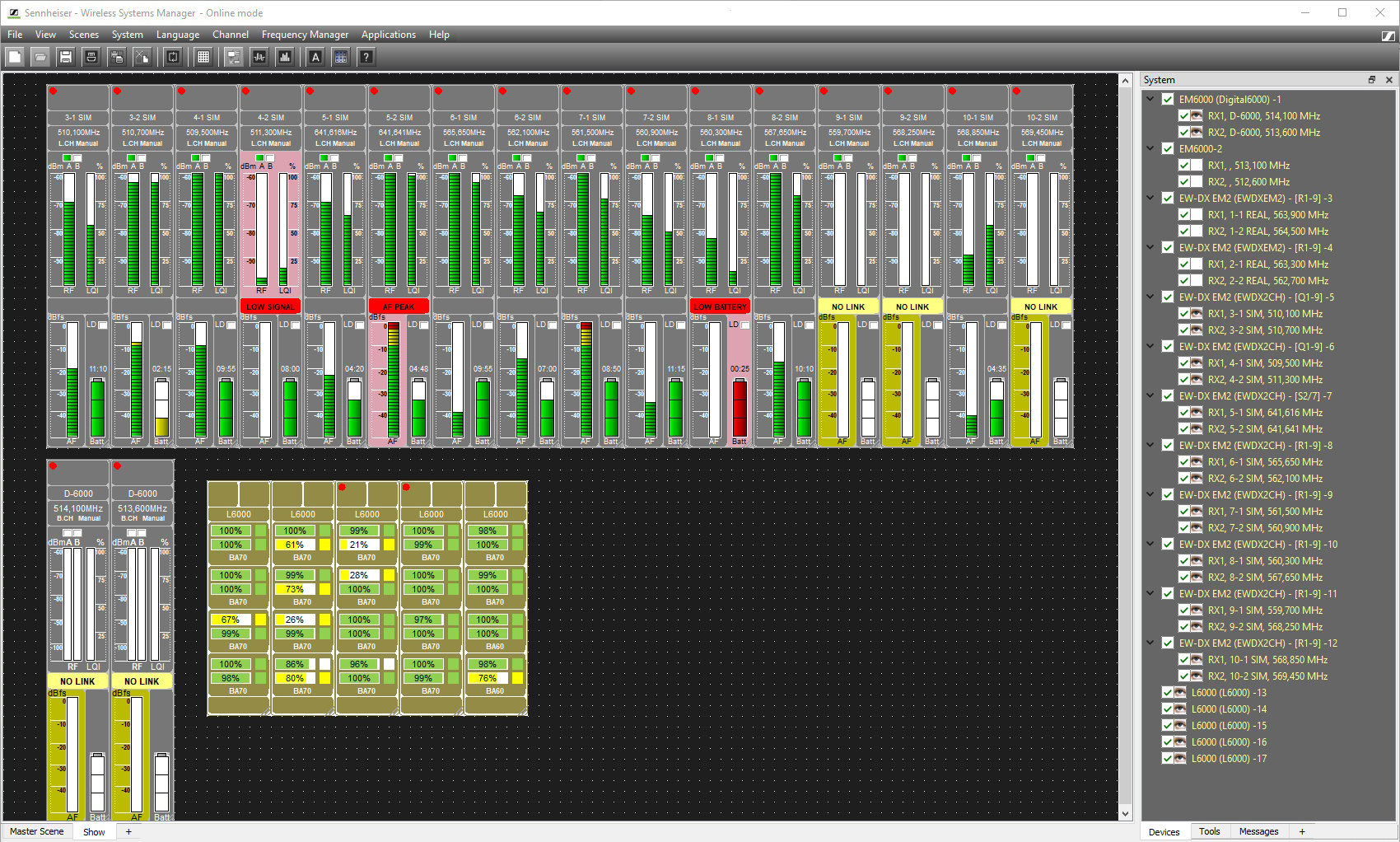Click the LOW SIGNAL warning on 4-2 SIM

270,306
